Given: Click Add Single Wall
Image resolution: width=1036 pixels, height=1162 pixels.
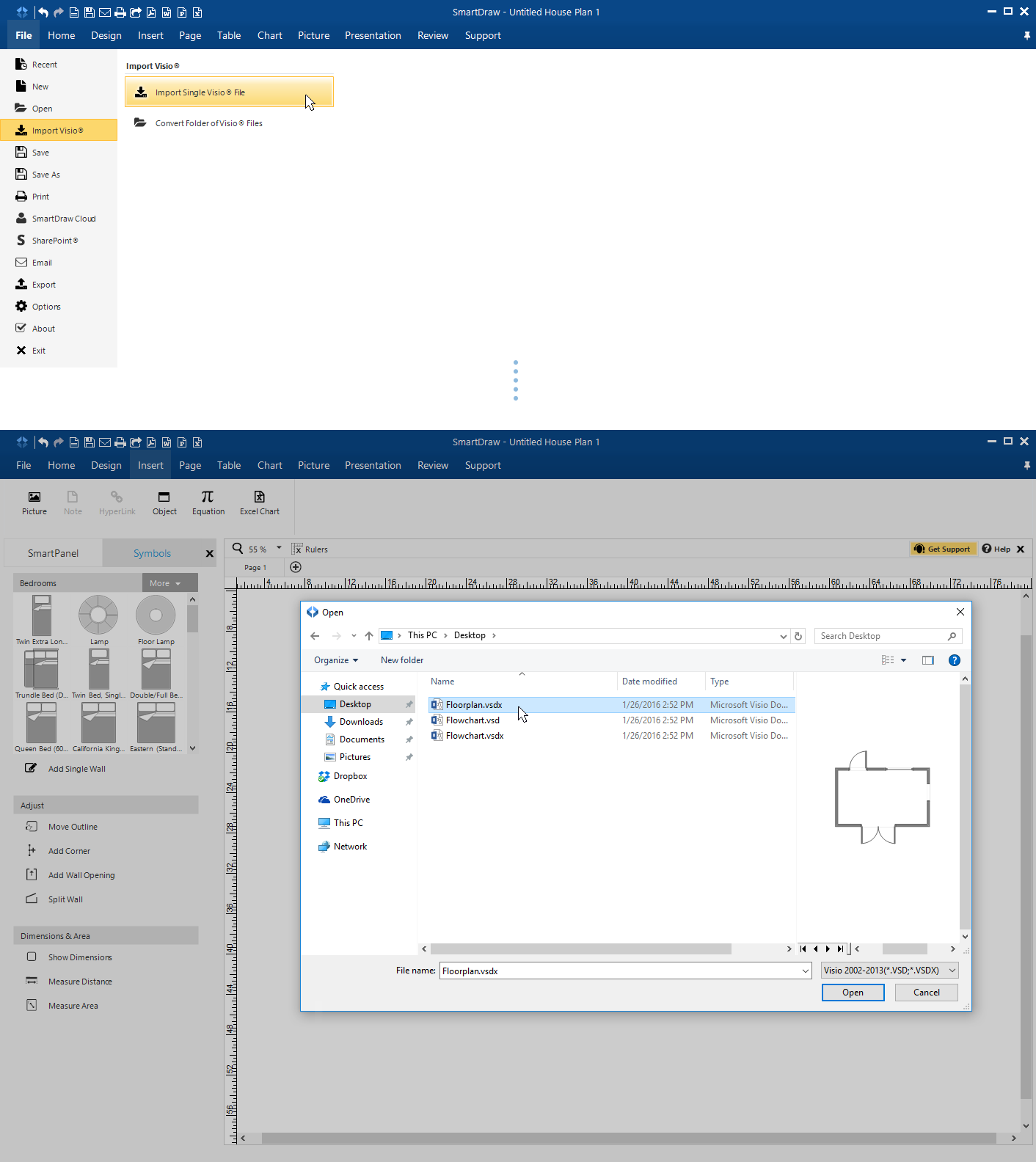Looking at the screenshot, I should (66, 768).
